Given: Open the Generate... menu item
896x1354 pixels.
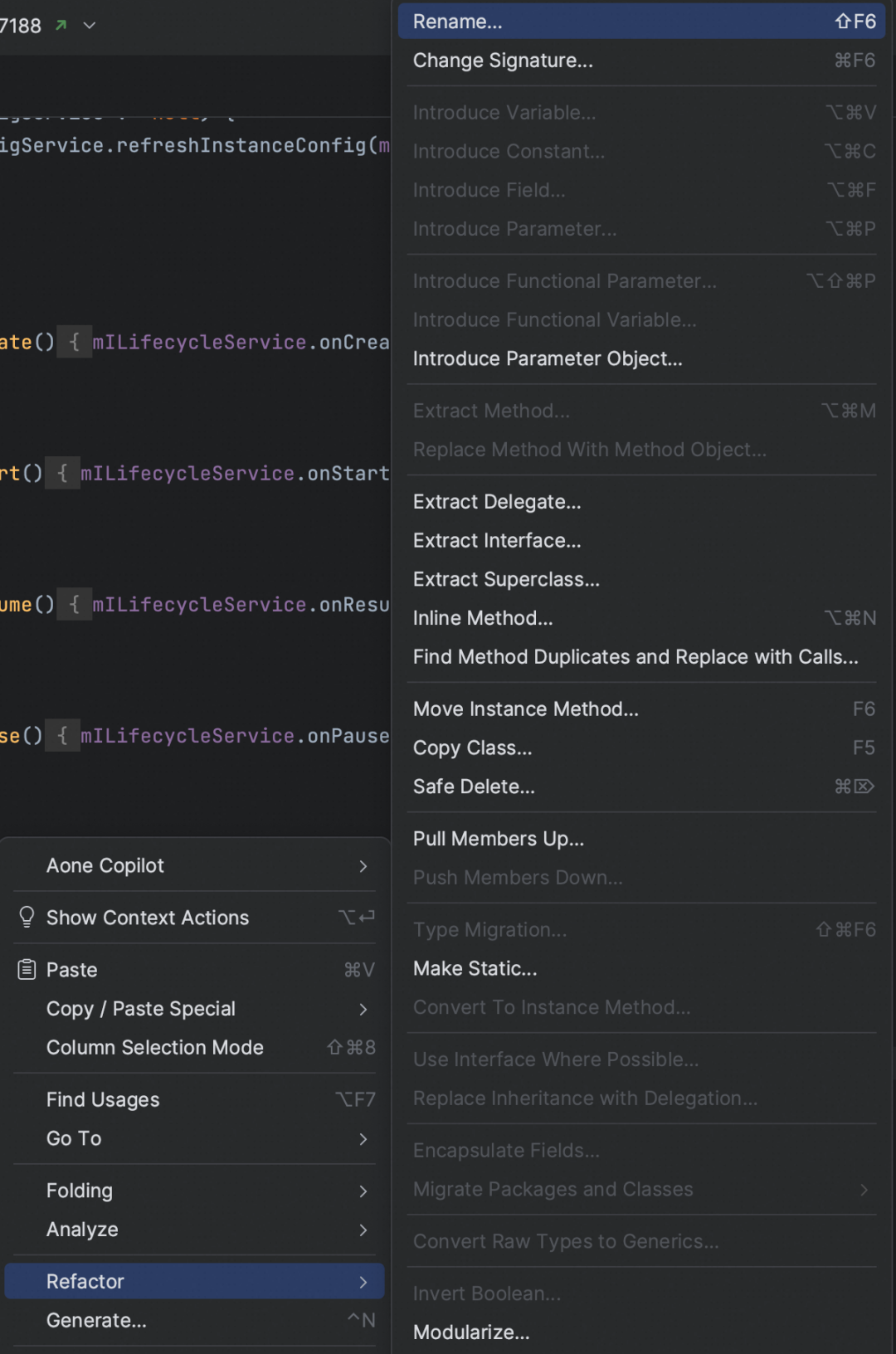Looking at the screenshot, I should pos(194,1320).
